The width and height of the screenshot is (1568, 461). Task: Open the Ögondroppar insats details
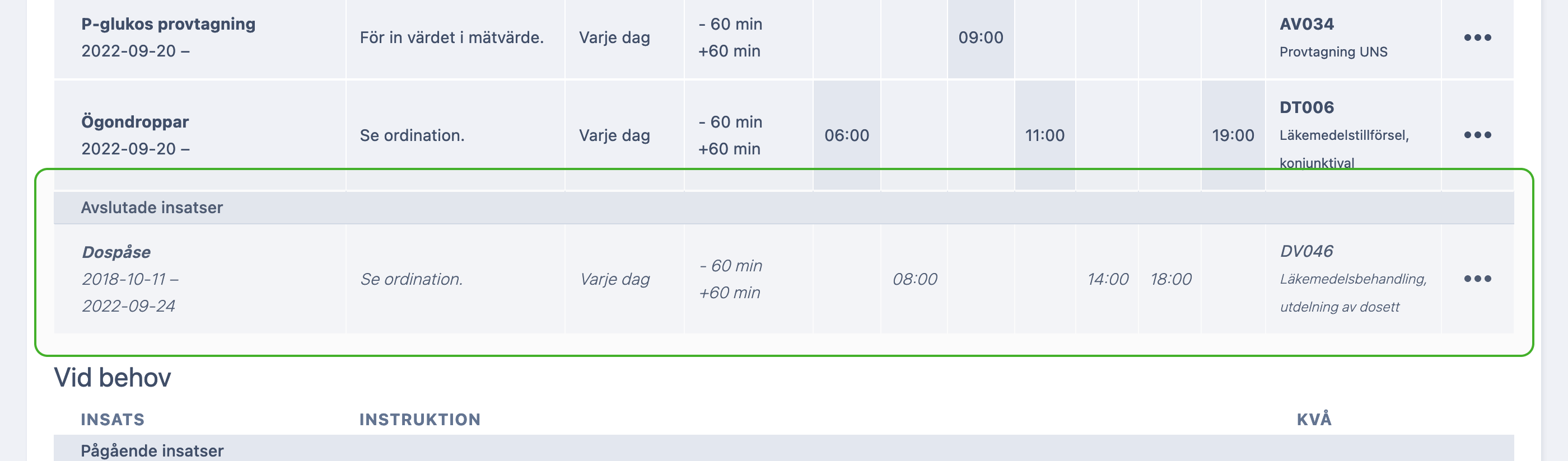point(135,121)
